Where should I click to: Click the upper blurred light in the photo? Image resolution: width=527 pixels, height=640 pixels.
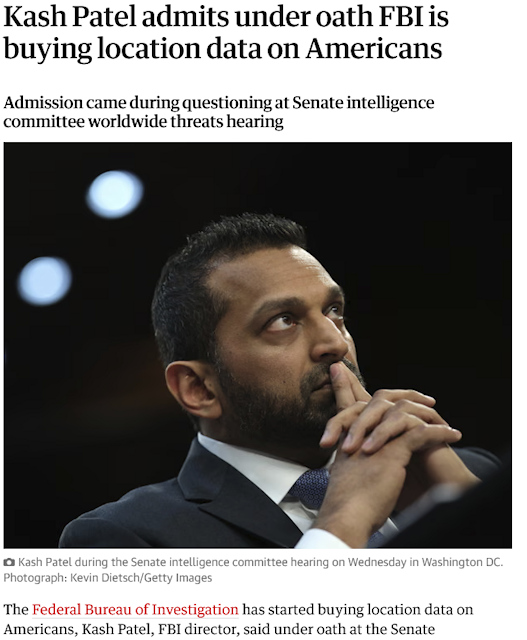tap(115, 194)
